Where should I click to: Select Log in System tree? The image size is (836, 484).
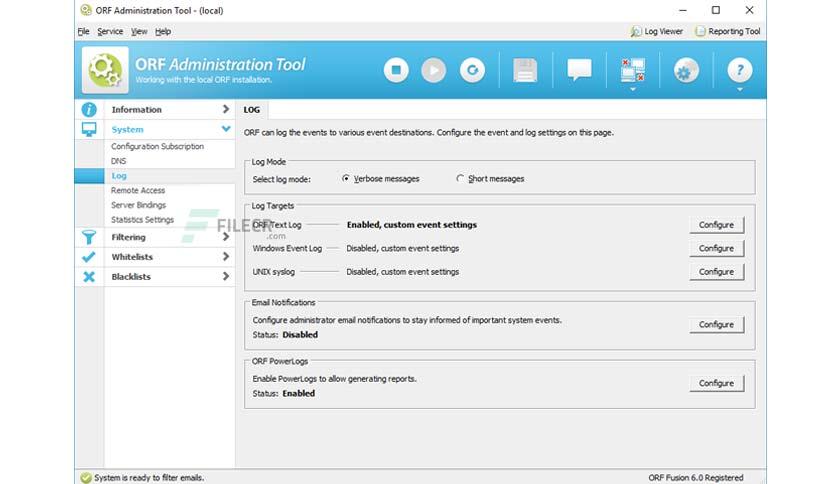(x=119, y=175)
